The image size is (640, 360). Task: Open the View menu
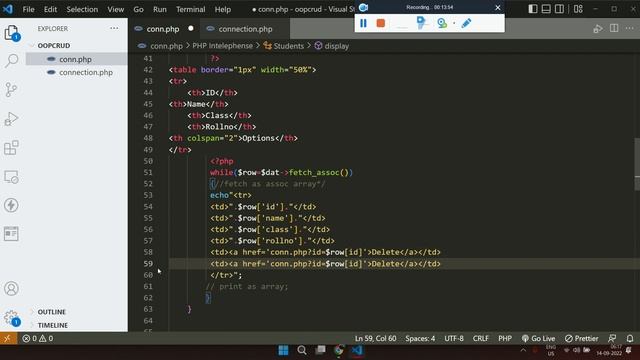pos(116,9)
